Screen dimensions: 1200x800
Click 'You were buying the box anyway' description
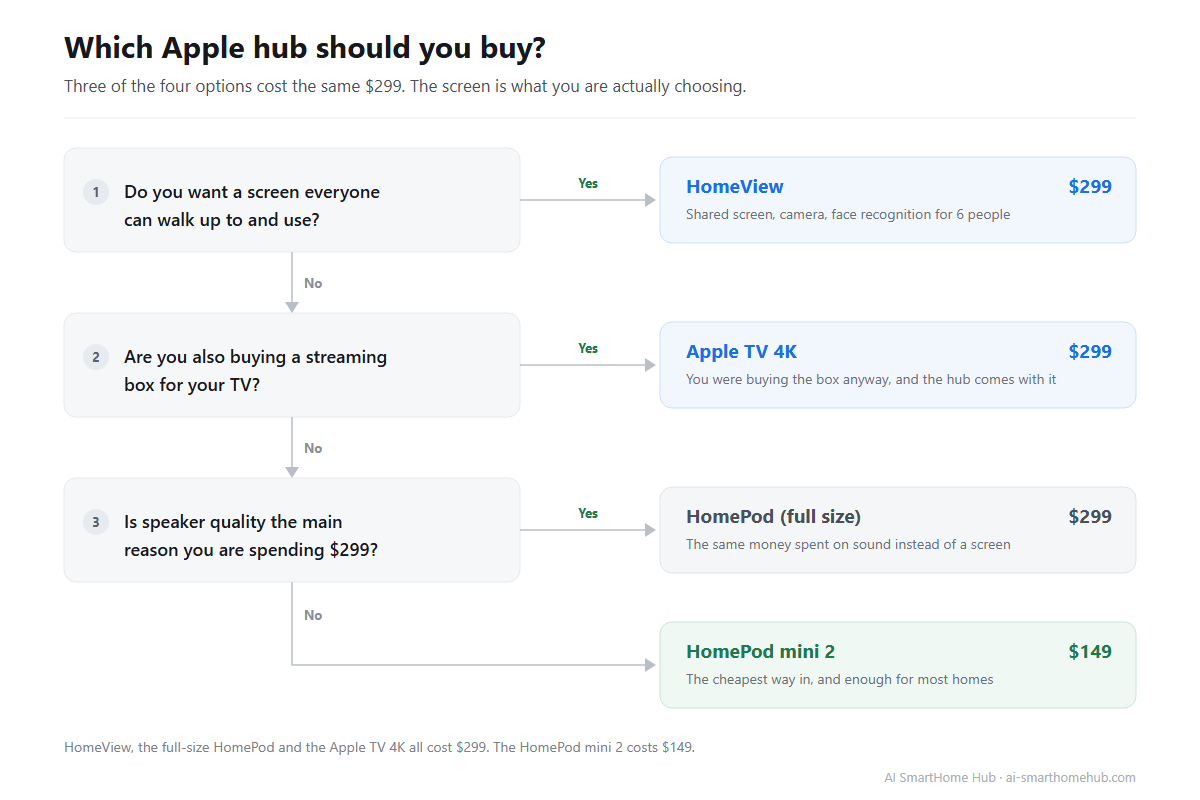(x=871, y=379)
